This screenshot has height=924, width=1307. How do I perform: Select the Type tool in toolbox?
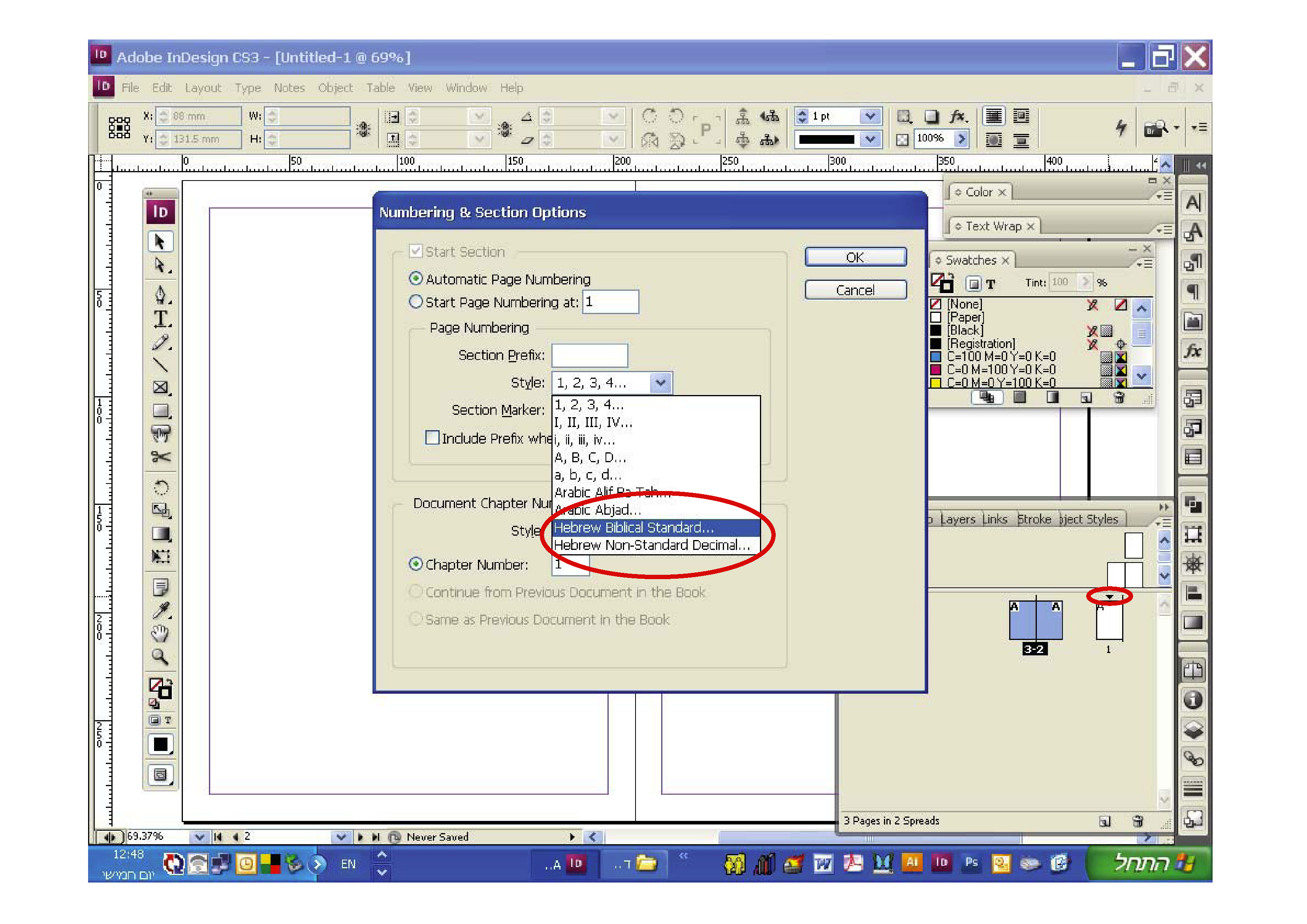coord(161,319)
